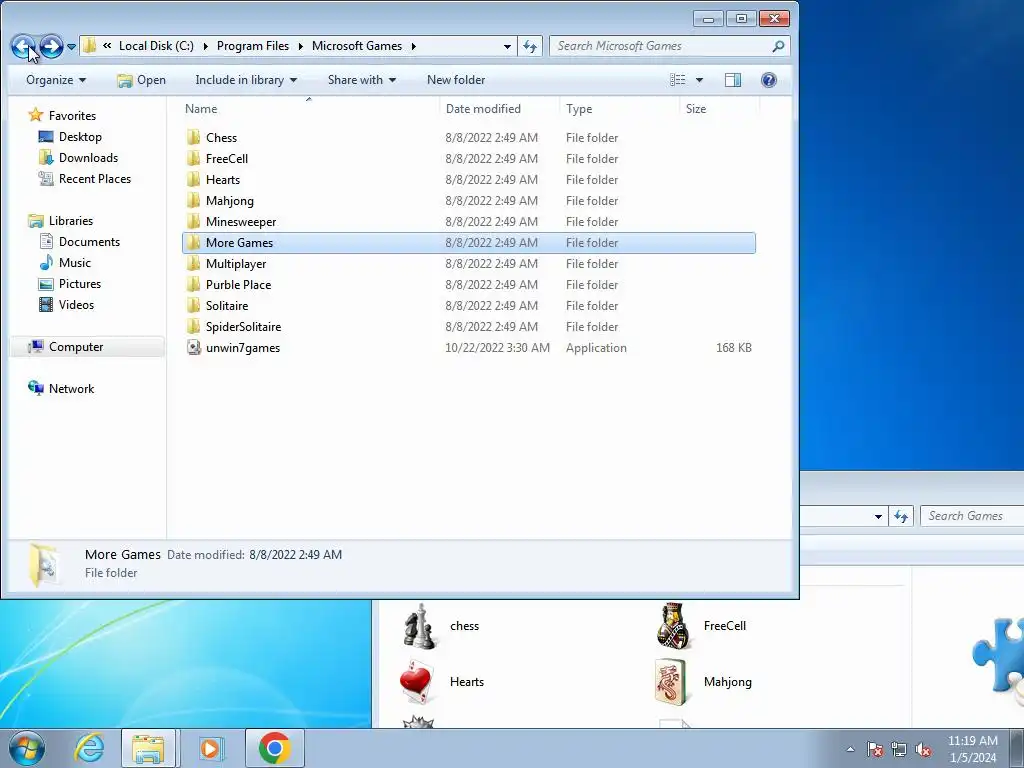Launch Google Chrome from taskbar

coord(274,748)
